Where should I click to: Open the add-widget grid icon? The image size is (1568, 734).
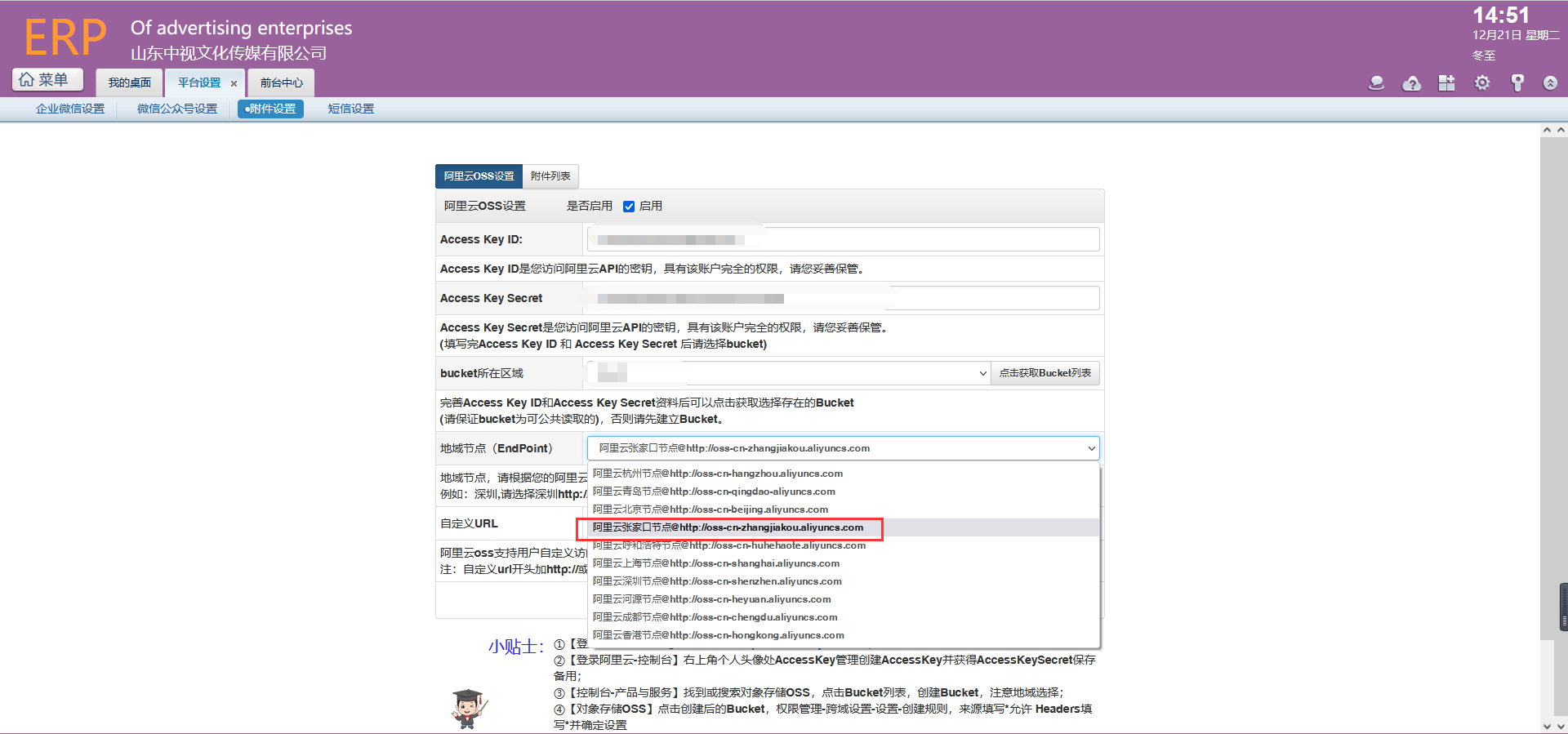(1446, 83)
